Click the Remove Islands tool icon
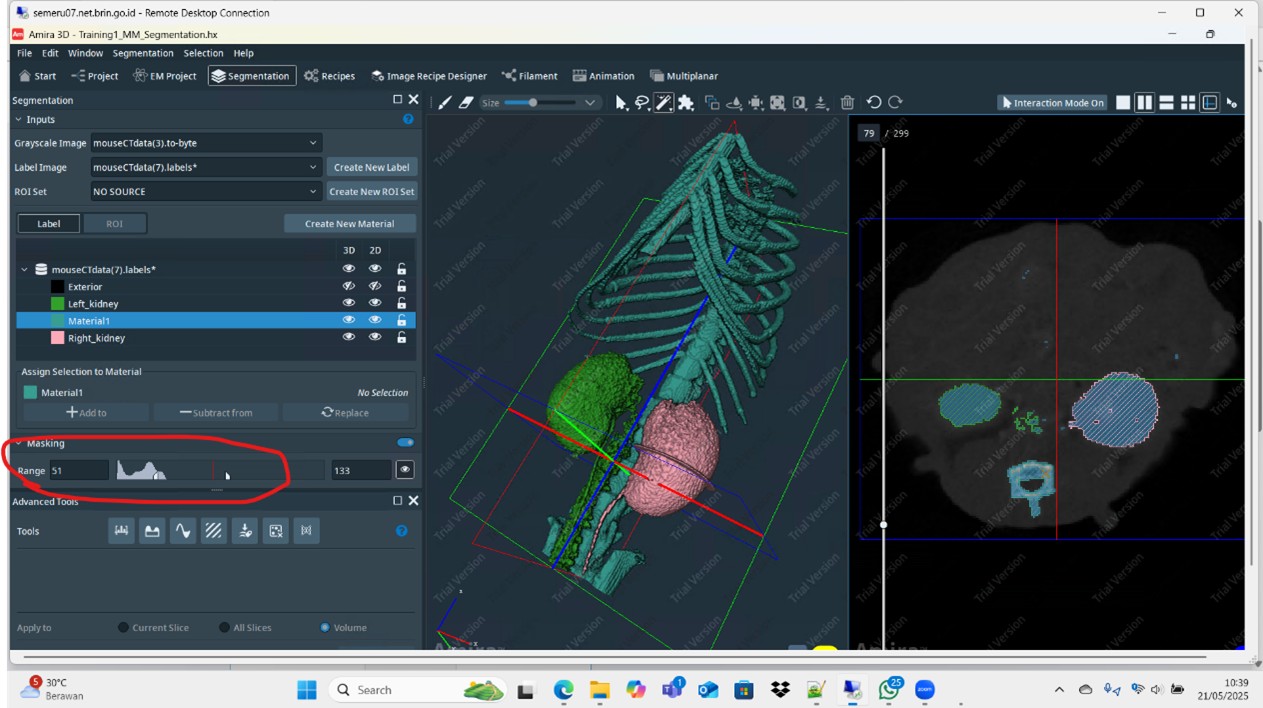 pos(276,531)
